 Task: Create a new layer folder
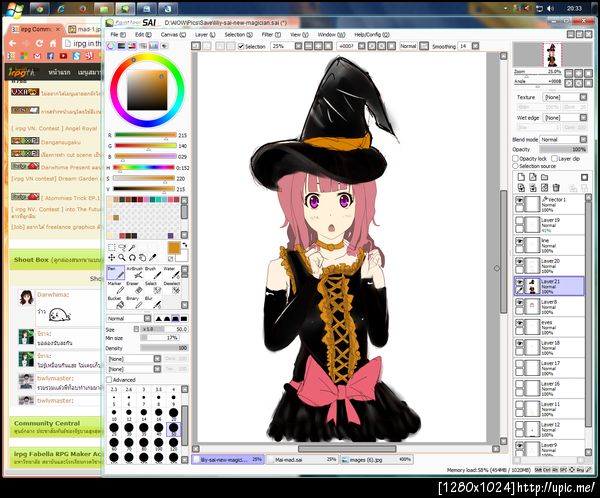[545, 177]
